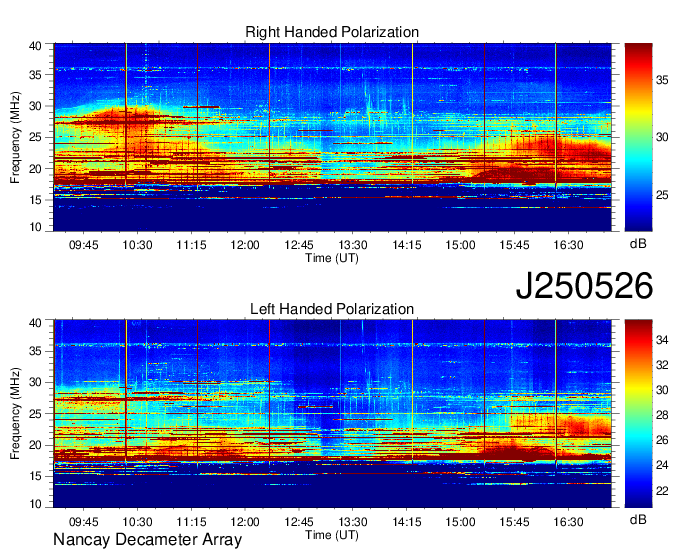Click the 15:45 time tick under the right-handed plot
Screen dimensions: 680x552
(x=514, y=245)
